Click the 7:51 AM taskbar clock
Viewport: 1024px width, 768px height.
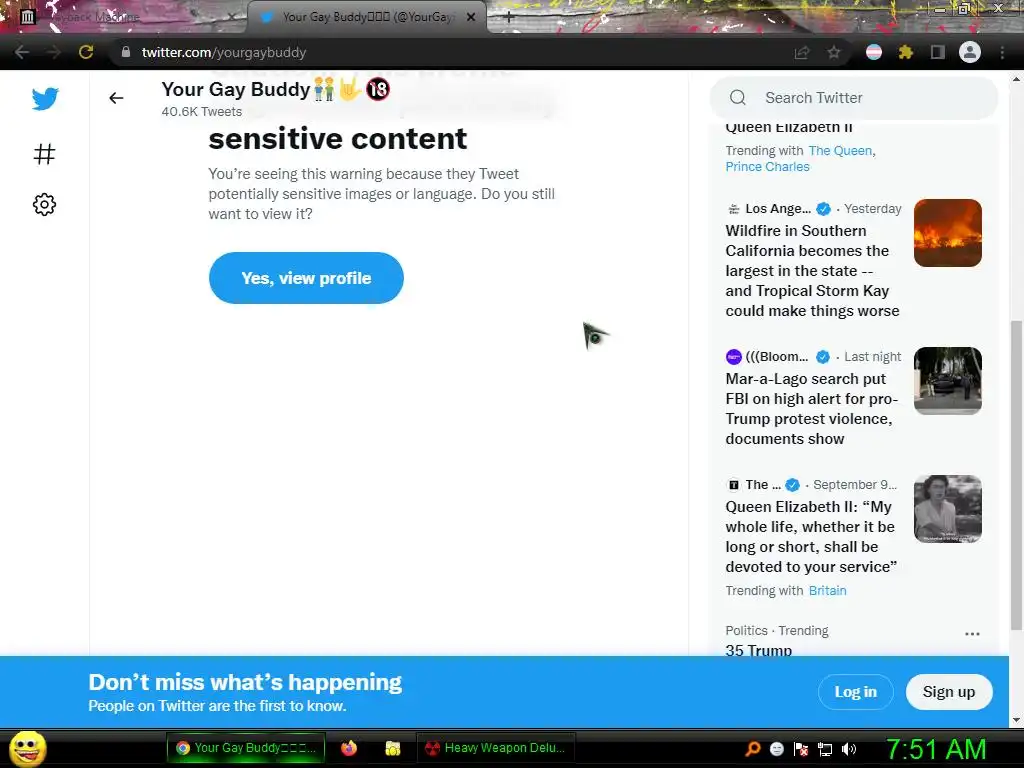936,749
